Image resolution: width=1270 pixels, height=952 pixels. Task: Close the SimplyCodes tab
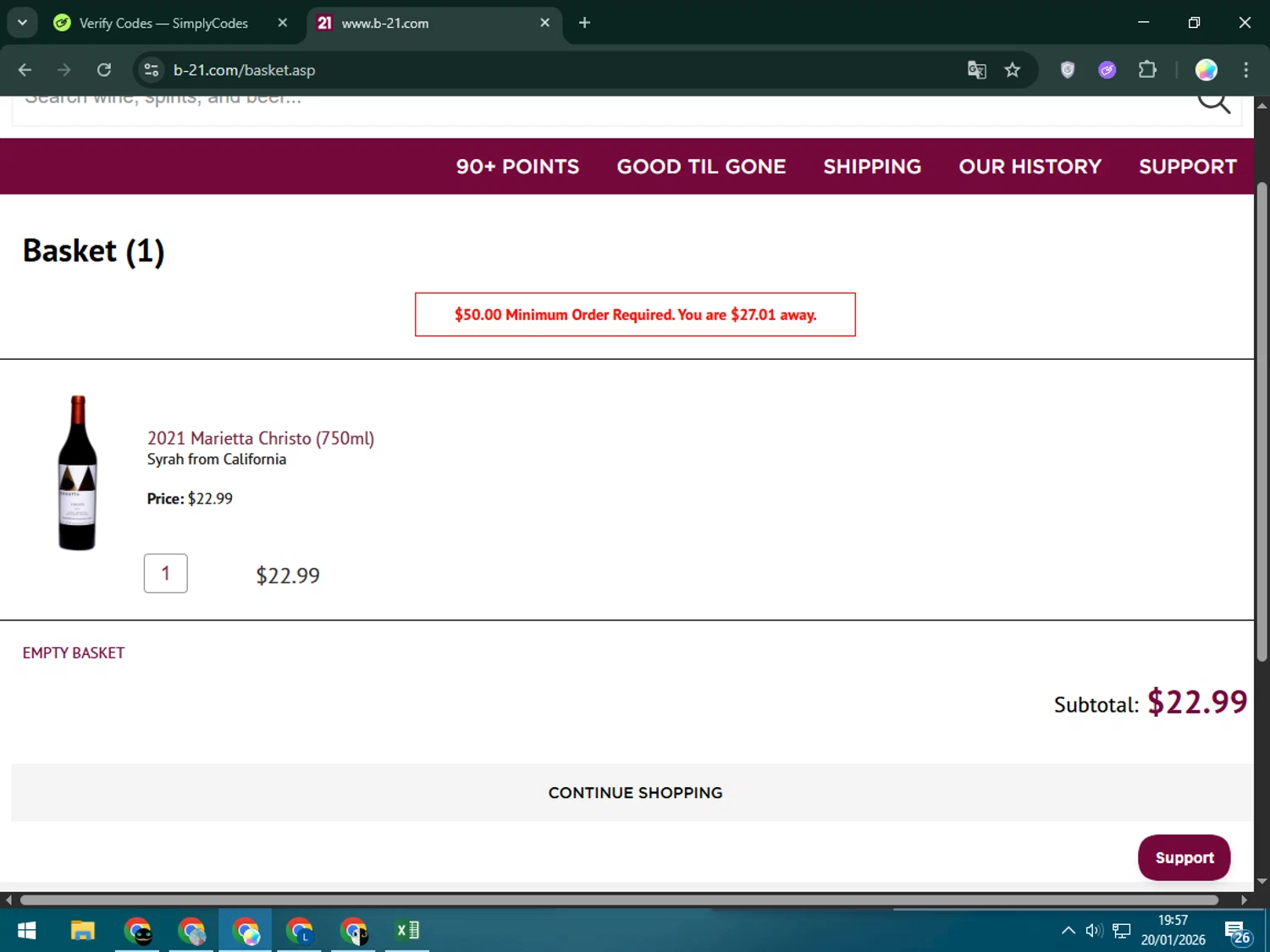(x=283, y=23)
